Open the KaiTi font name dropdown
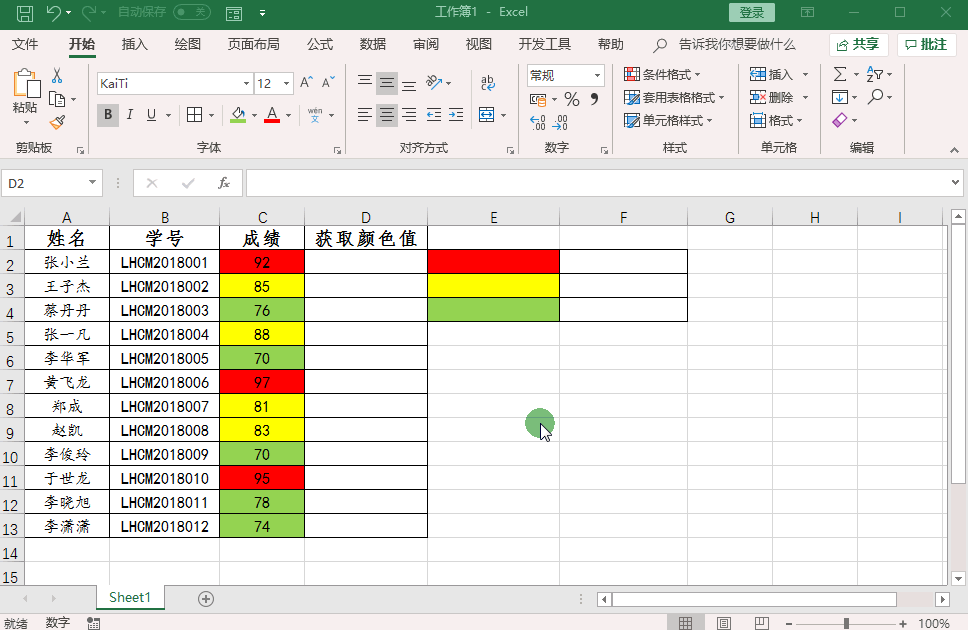 (x=246, y=84)
